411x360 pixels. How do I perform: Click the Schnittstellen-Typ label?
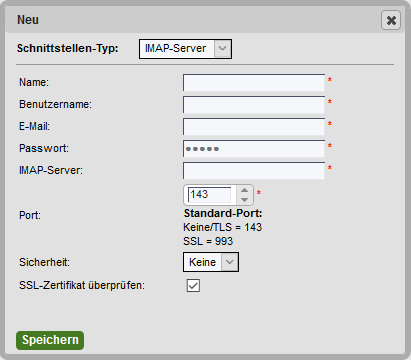(68, 49)
